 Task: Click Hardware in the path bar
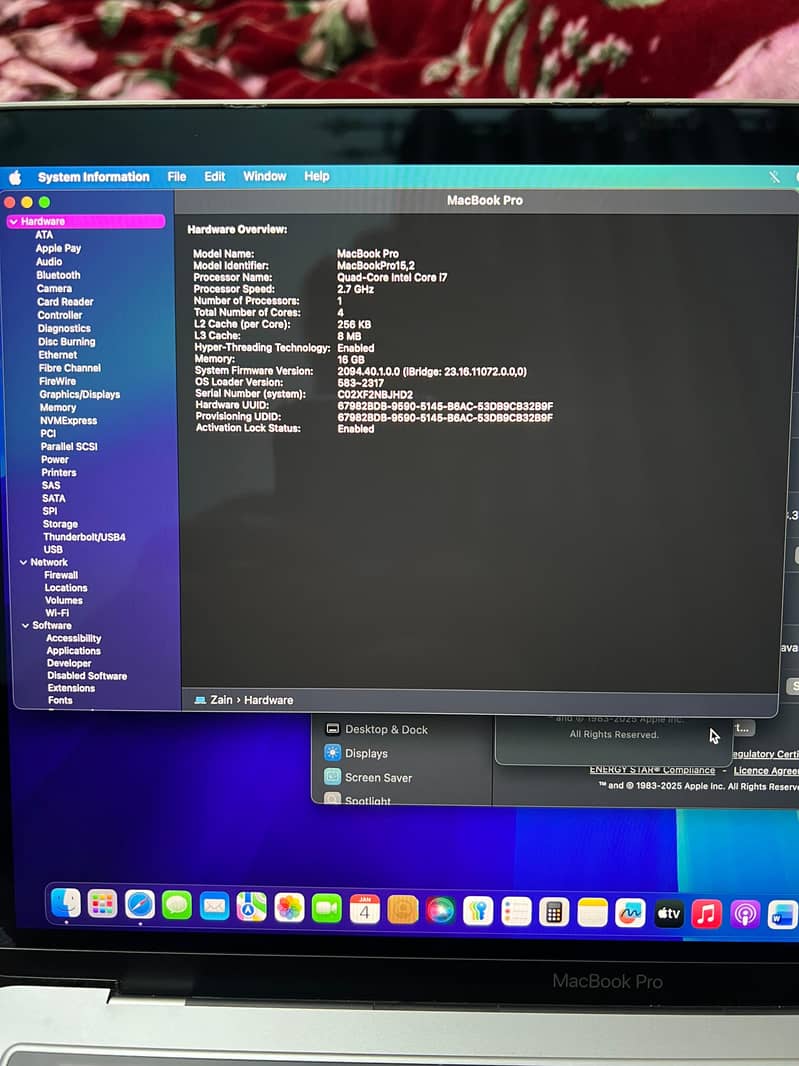click(x=269, y=700)
